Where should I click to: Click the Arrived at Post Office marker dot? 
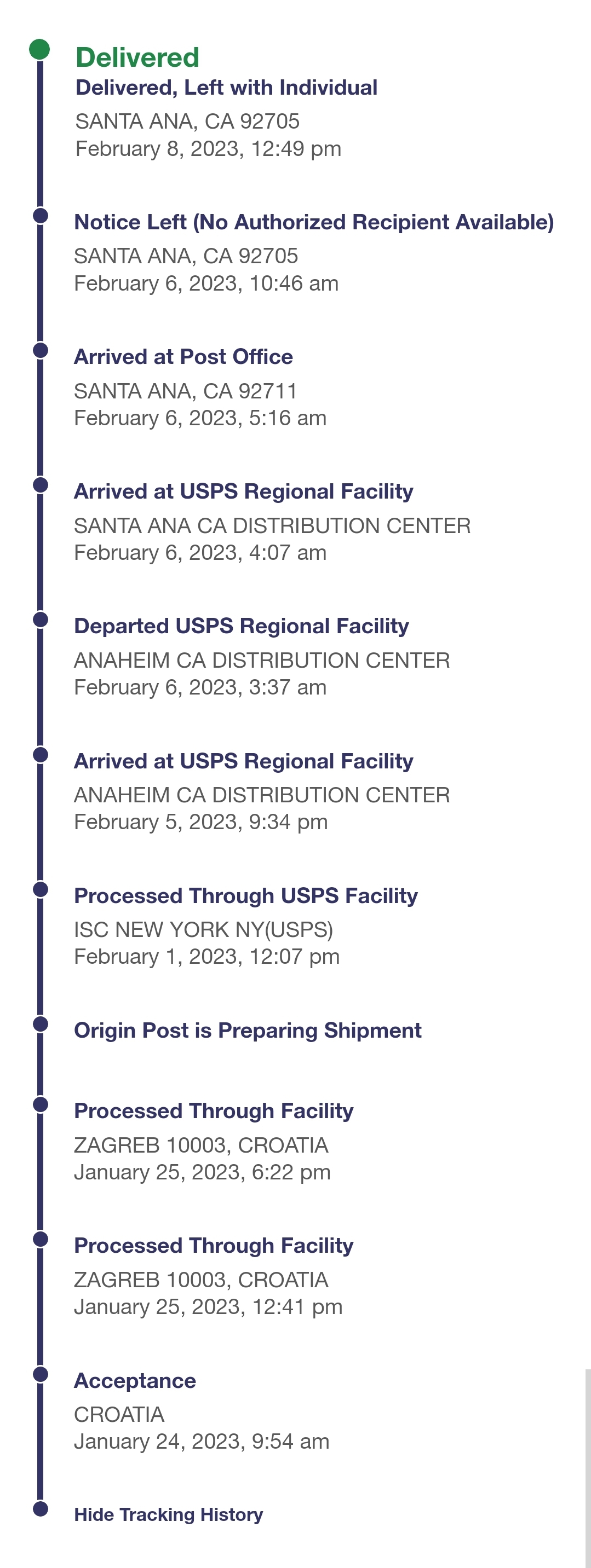(x=40, y=350)
